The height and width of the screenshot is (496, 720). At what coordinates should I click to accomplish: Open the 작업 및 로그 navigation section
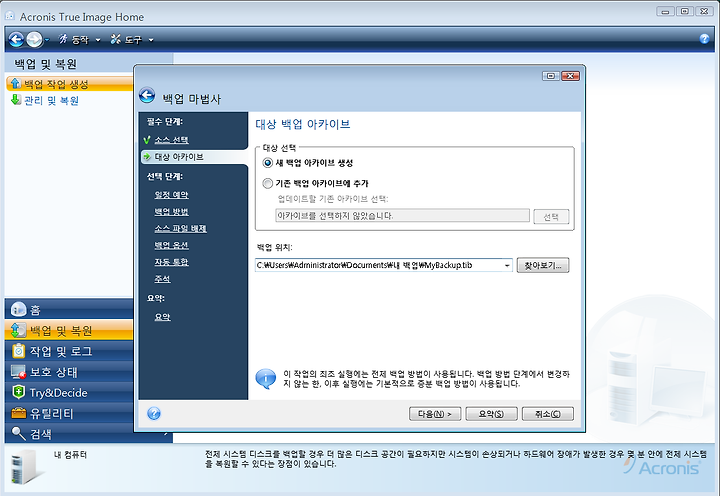tap(69, 351)
